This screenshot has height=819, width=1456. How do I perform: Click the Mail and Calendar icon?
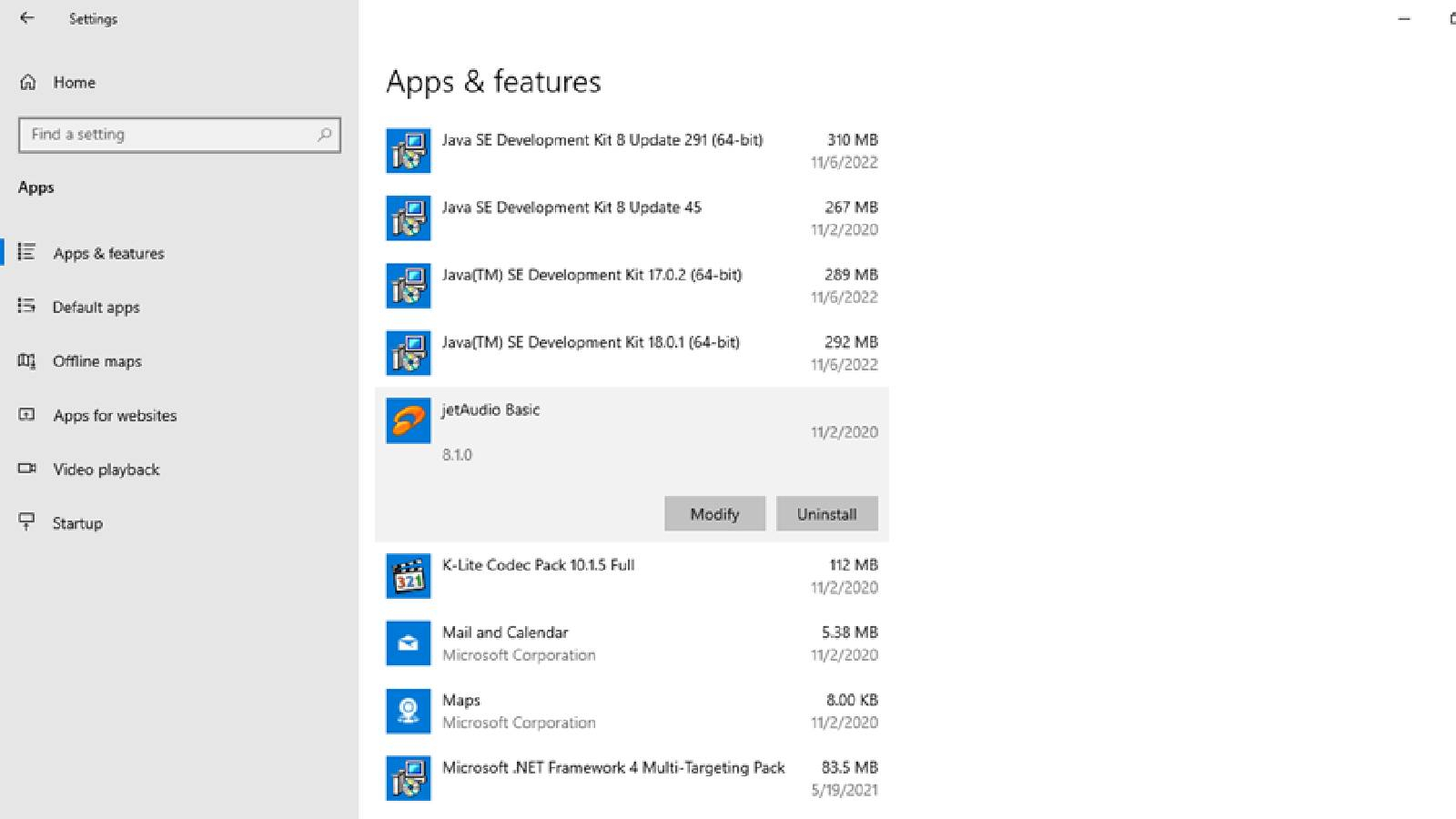point(408,643)
